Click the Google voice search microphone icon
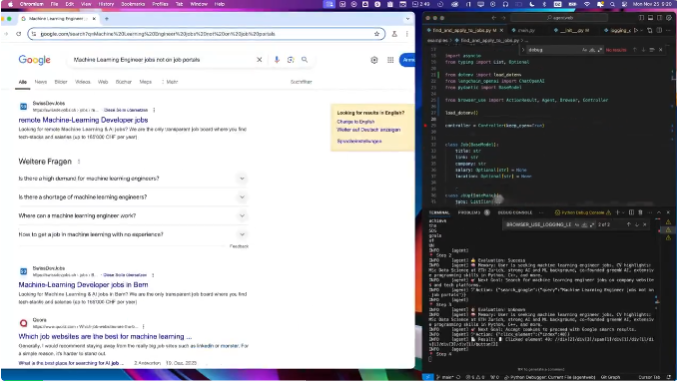Screen dimensions: 677x382 [277, 60]
